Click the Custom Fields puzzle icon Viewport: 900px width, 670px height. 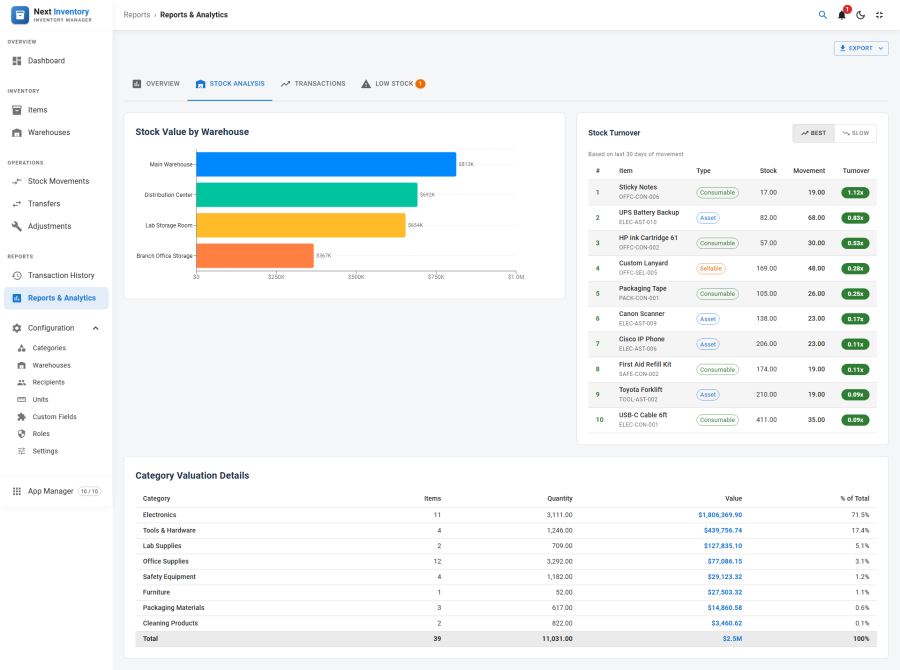click(x=21, y=417)
